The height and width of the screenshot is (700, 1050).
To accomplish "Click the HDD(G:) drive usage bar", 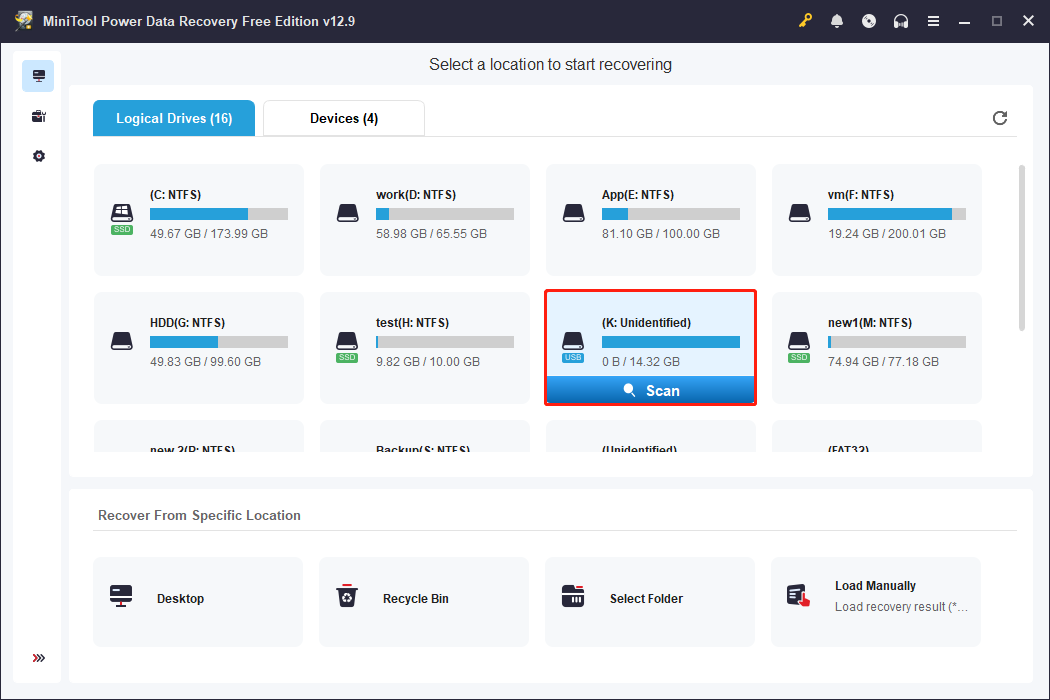I will pos(219,342).
